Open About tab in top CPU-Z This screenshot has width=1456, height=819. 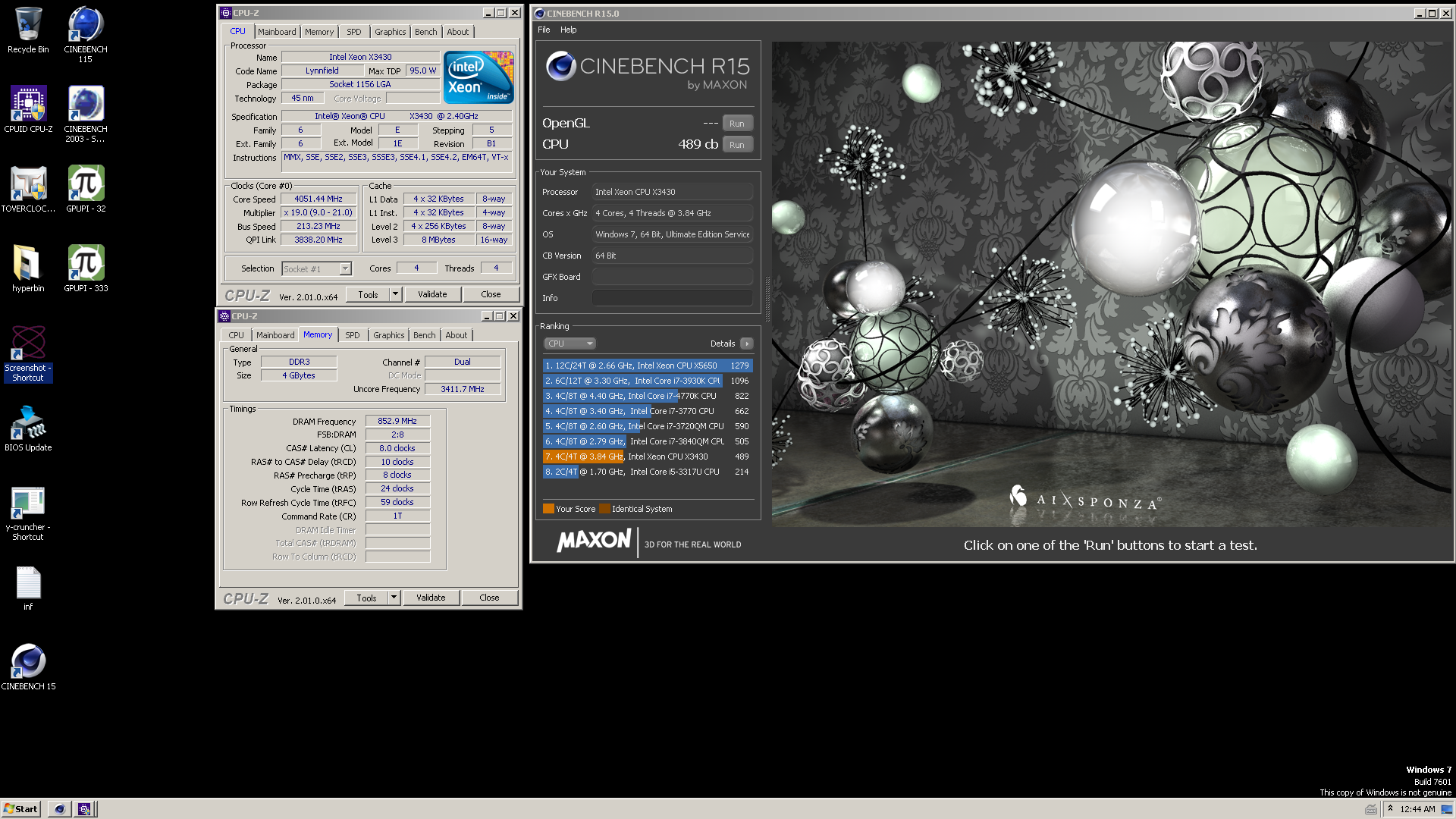coord(458,32)
